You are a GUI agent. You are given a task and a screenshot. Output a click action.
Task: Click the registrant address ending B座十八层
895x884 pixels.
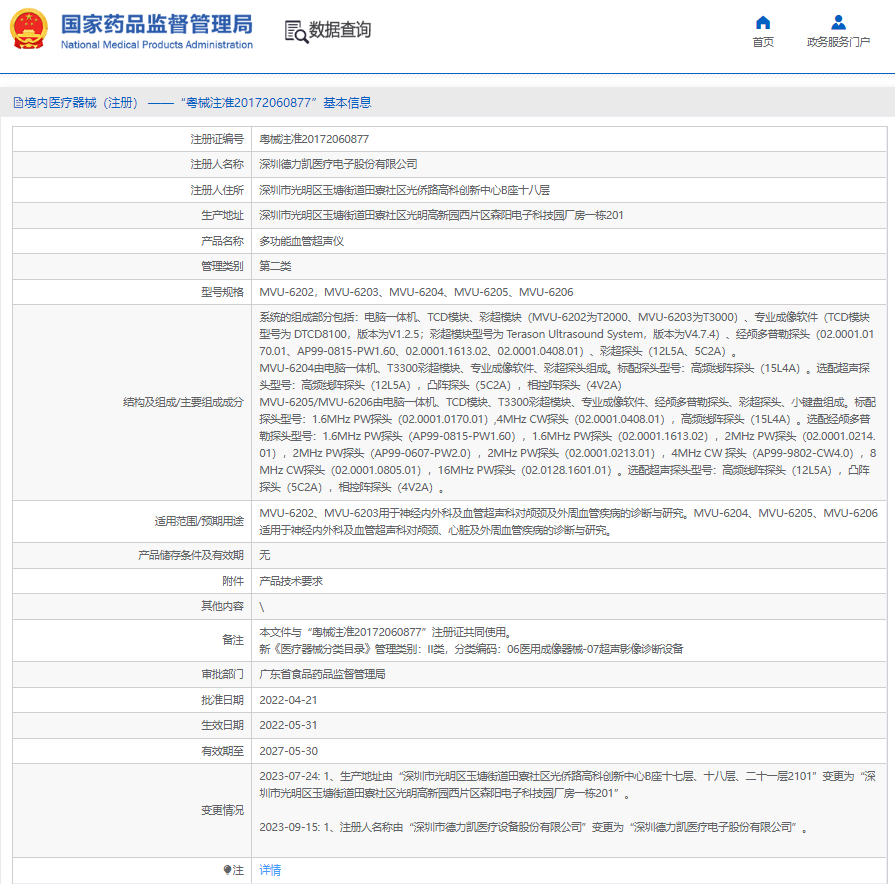404,190
